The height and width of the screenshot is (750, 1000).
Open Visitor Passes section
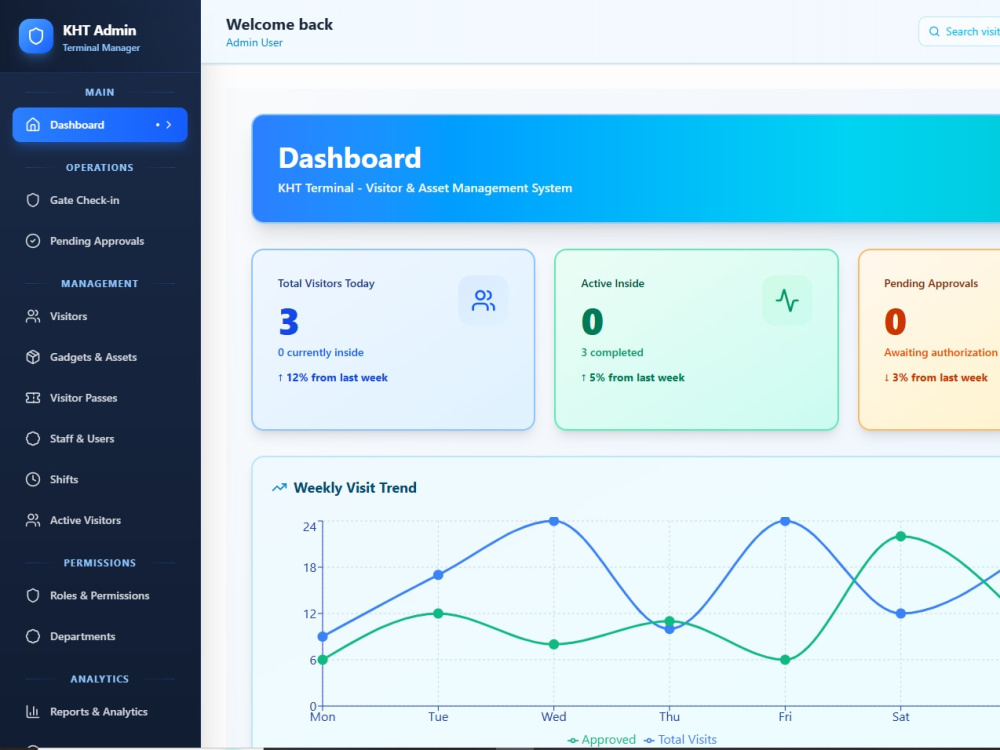[100, 398]
